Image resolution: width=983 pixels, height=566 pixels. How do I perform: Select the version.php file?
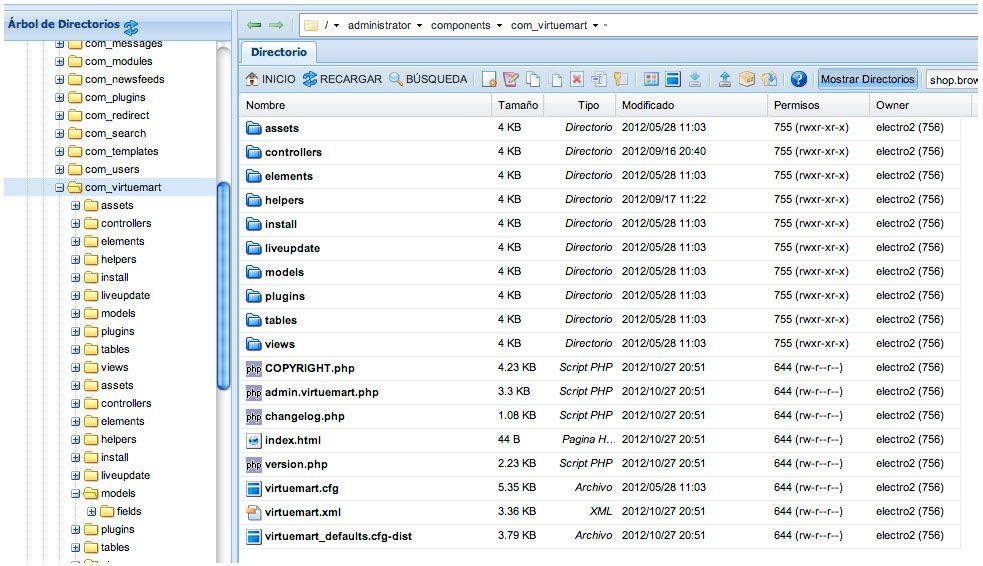click(x=296, y=464)
